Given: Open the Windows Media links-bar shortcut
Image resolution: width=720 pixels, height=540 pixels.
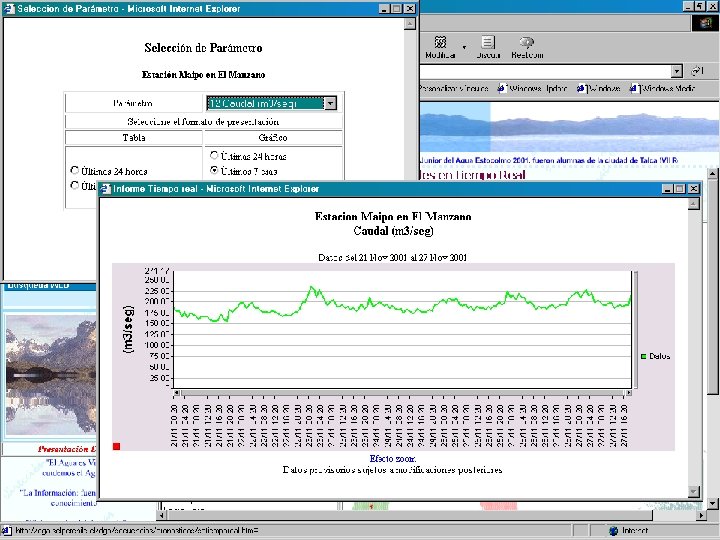Looking at the screenshot, I should (662, 88).
